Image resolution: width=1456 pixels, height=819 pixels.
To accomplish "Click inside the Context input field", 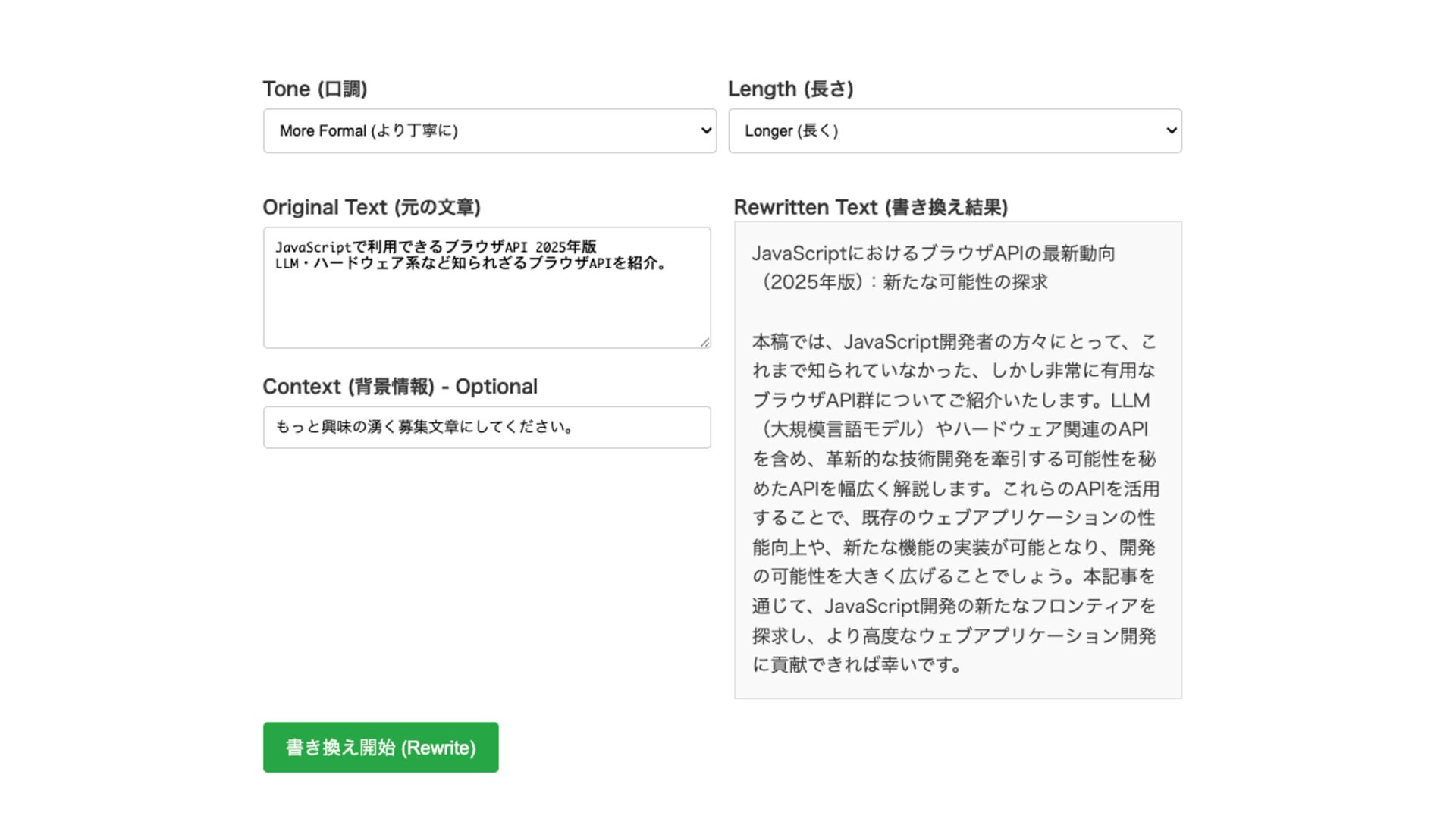I will point(487,427).
